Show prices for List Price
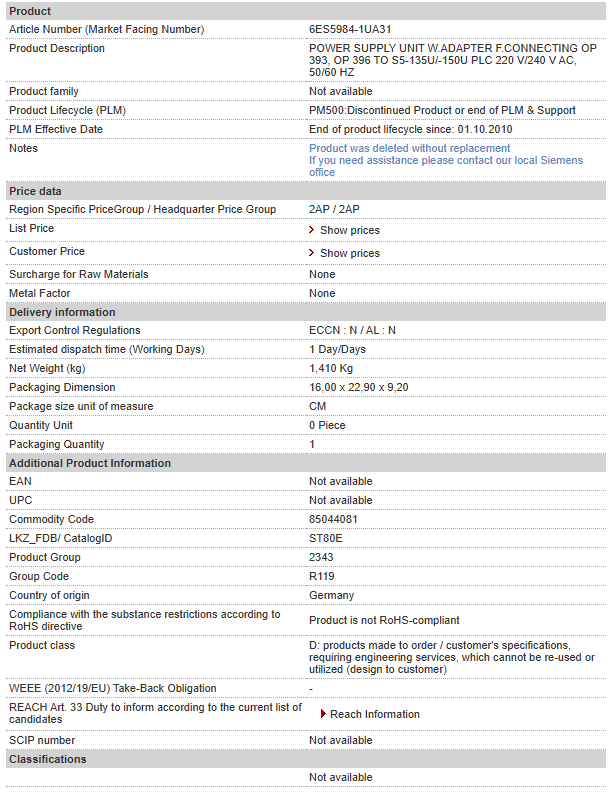This screenshot has height=792, width=616. pos(350,230)
